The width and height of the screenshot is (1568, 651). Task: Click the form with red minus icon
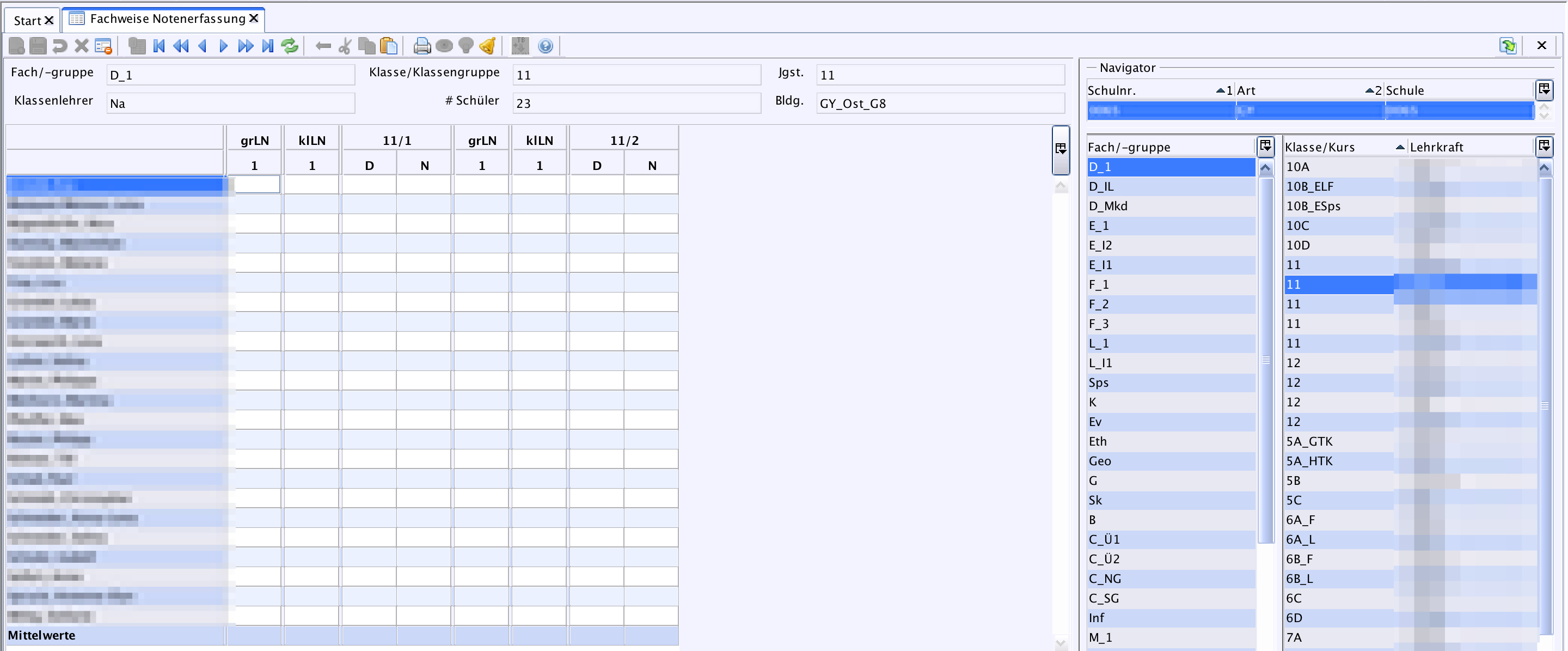click(103, 46)
